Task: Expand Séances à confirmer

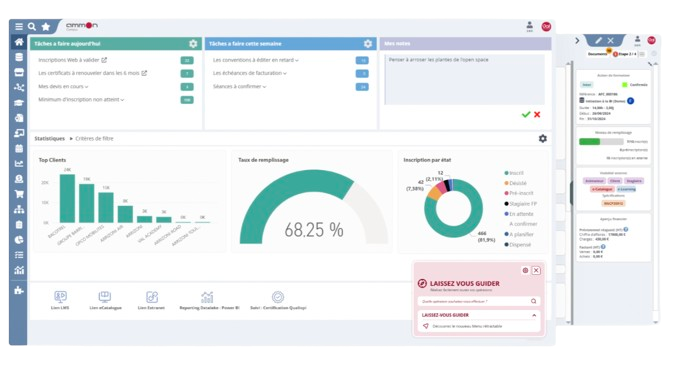Action: pyautogui.click(x=239, y=87)
